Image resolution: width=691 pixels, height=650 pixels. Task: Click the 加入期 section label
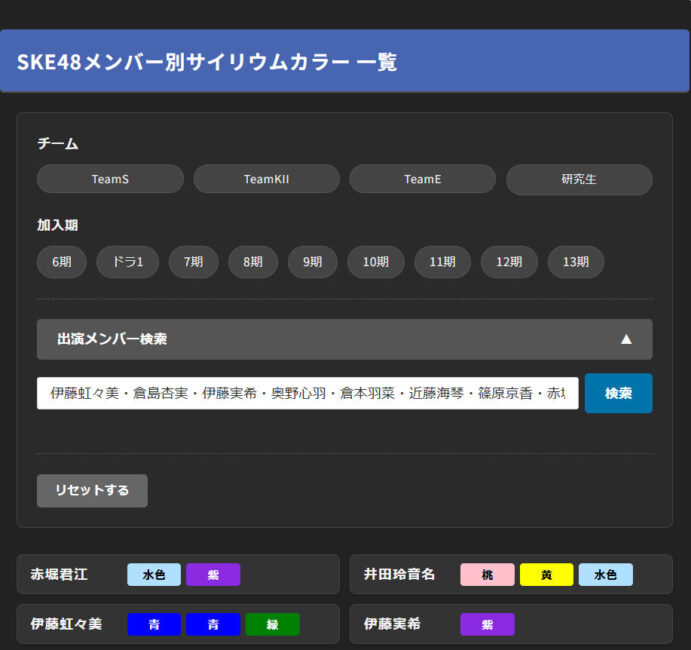[58, 225]
